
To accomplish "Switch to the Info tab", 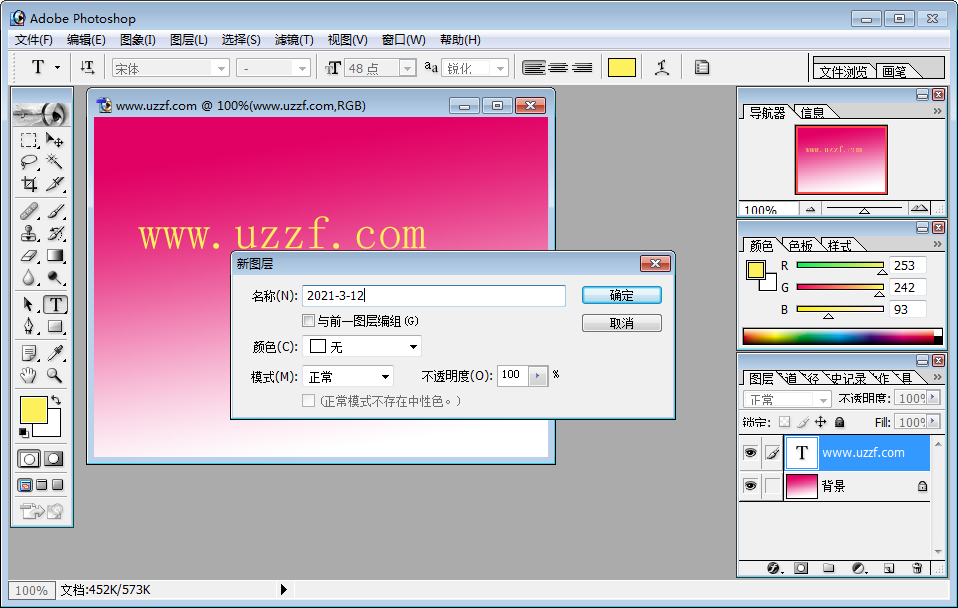I will point(813,112).
